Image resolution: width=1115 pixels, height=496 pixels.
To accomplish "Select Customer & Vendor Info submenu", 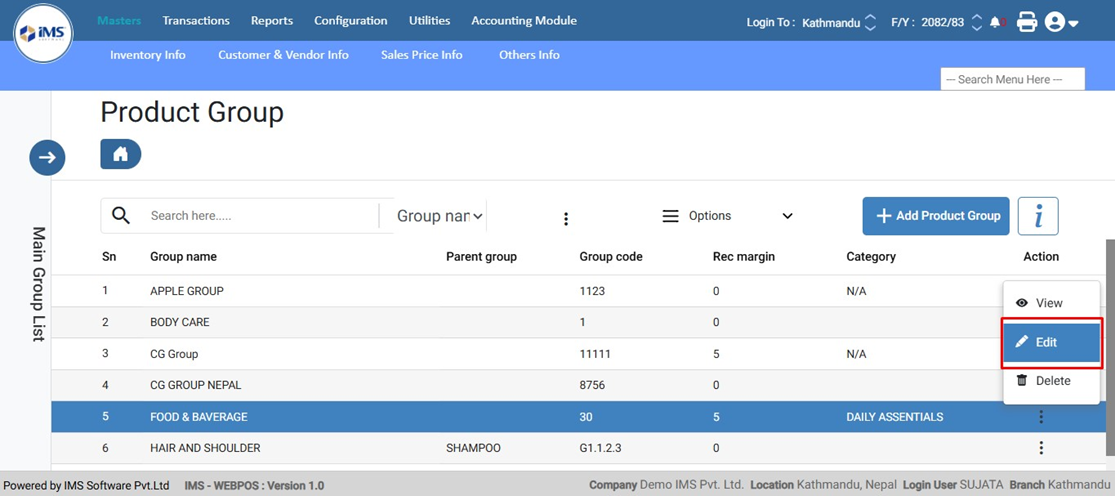I will (x=284, y=55).
